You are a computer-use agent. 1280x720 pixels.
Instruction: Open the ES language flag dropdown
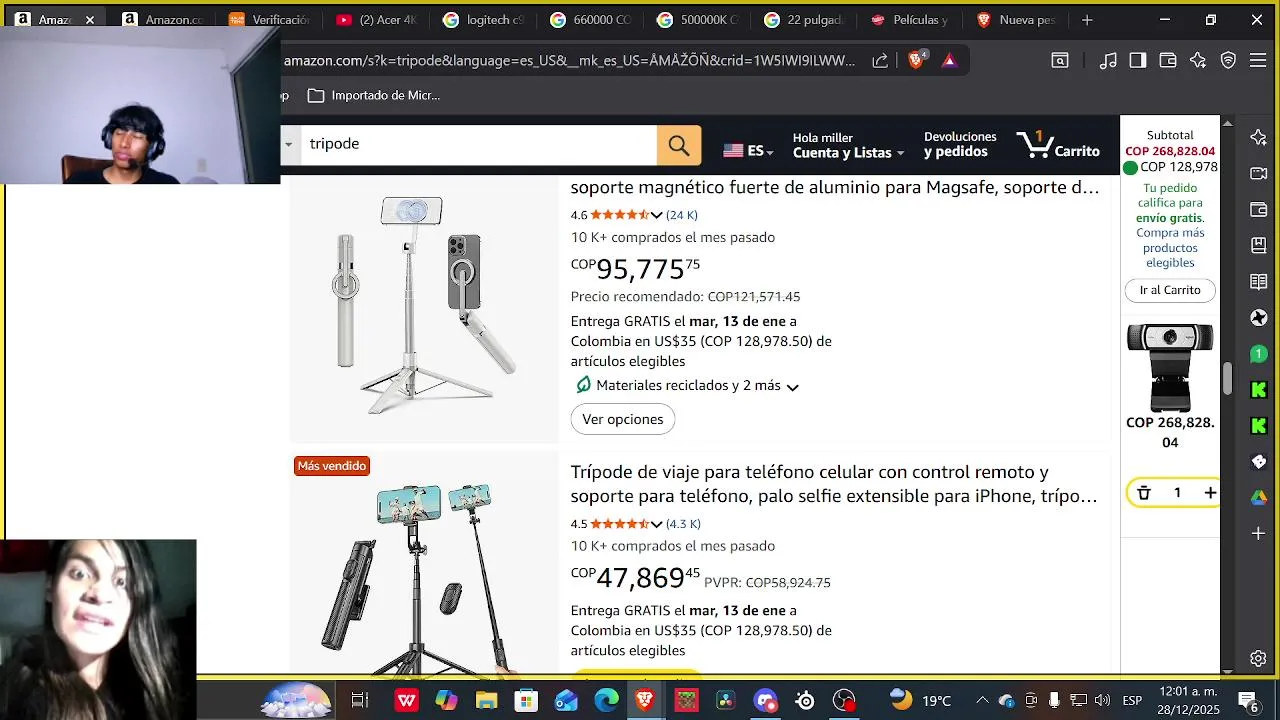tap(748, 151)
